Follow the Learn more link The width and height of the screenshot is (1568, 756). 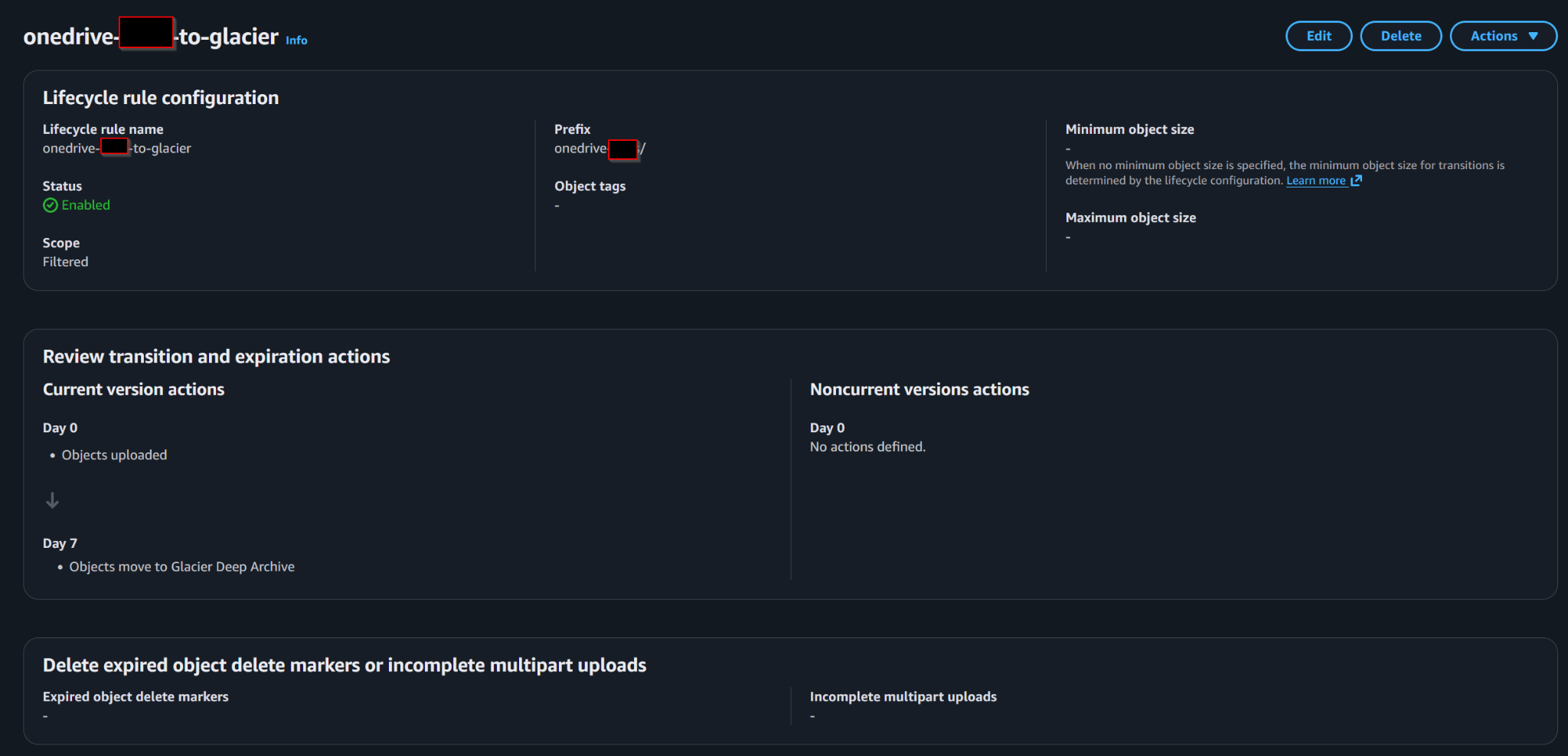[1315, 181]
